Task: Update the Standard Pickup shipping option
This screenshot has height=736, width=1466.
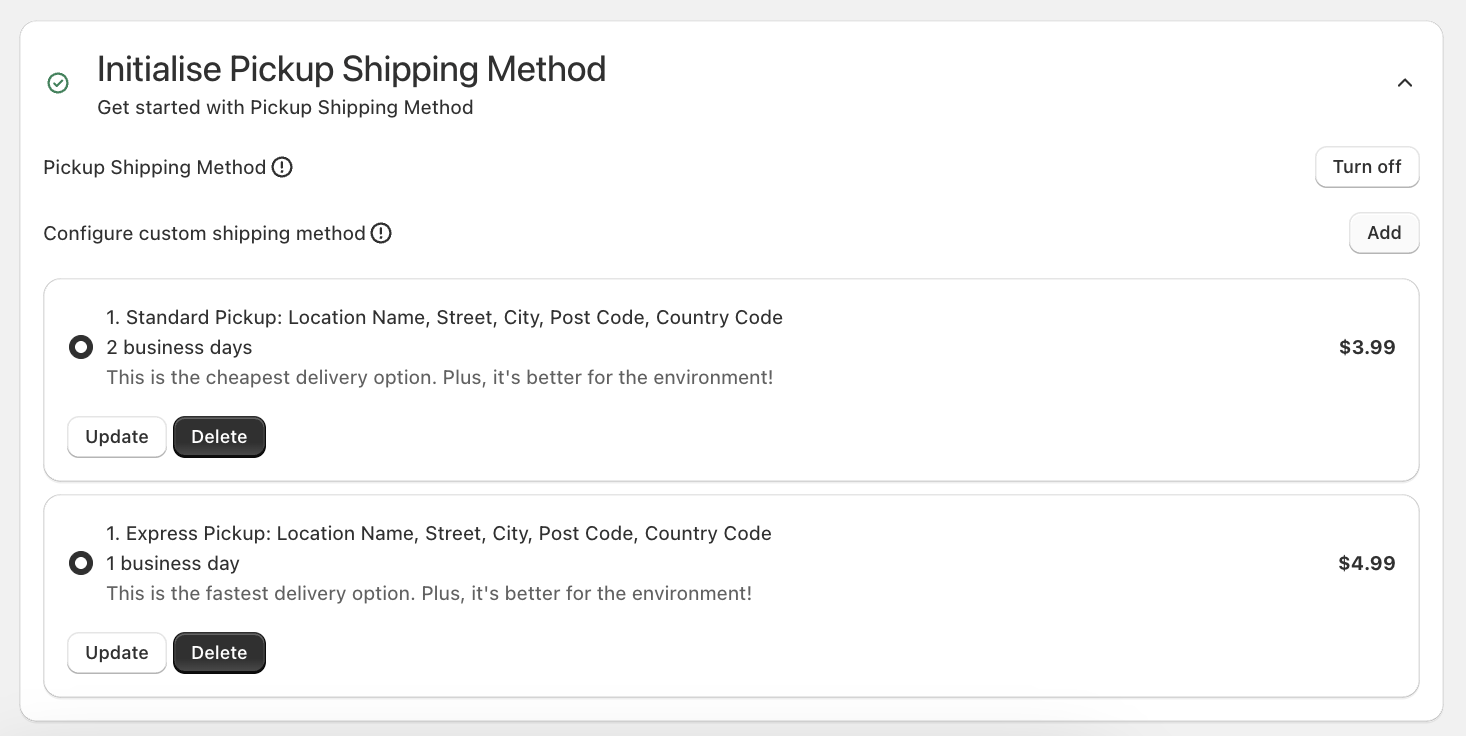Action: (116, 437)
